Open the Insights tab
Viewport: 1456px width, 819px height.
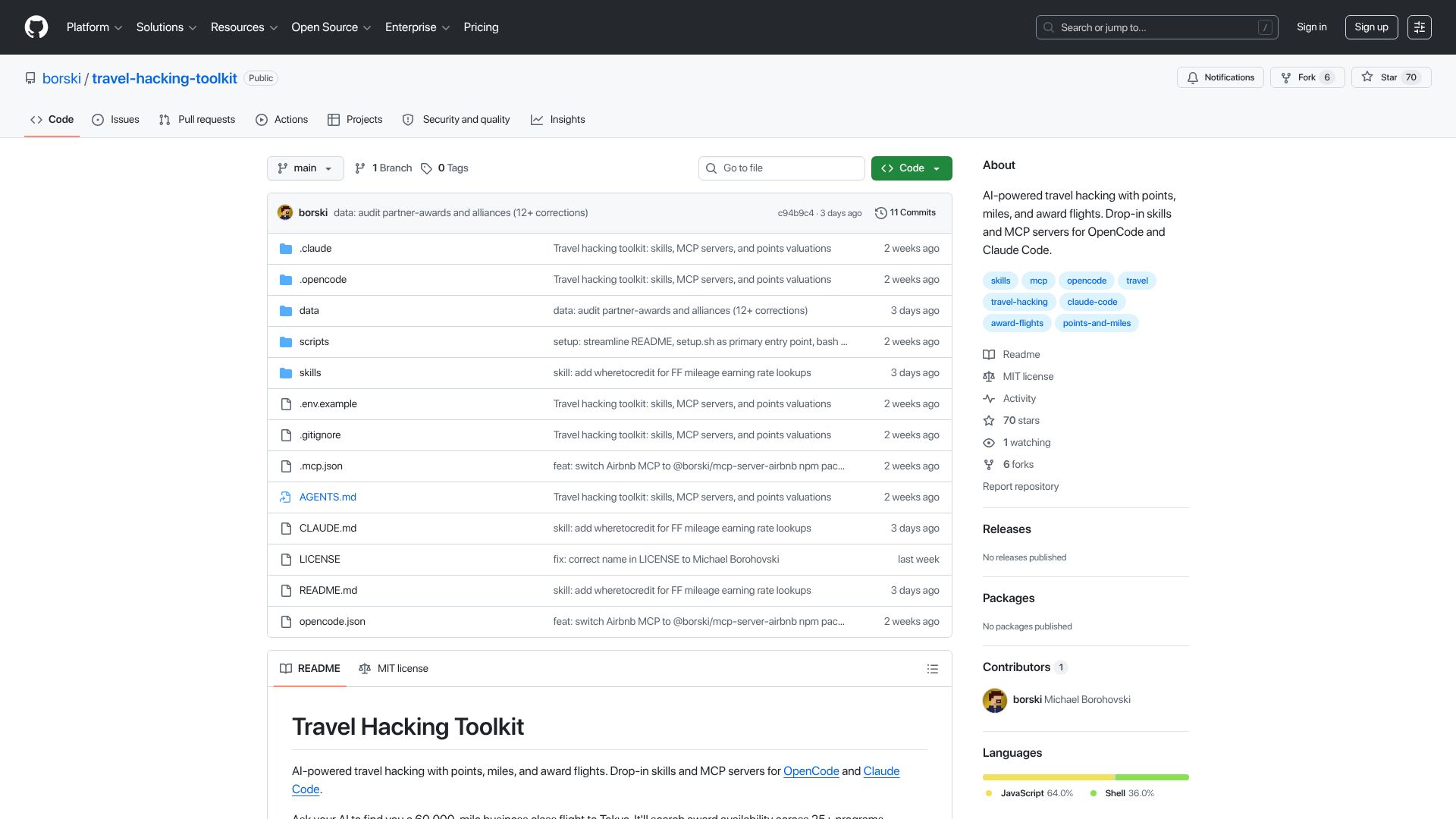[558, 120]
